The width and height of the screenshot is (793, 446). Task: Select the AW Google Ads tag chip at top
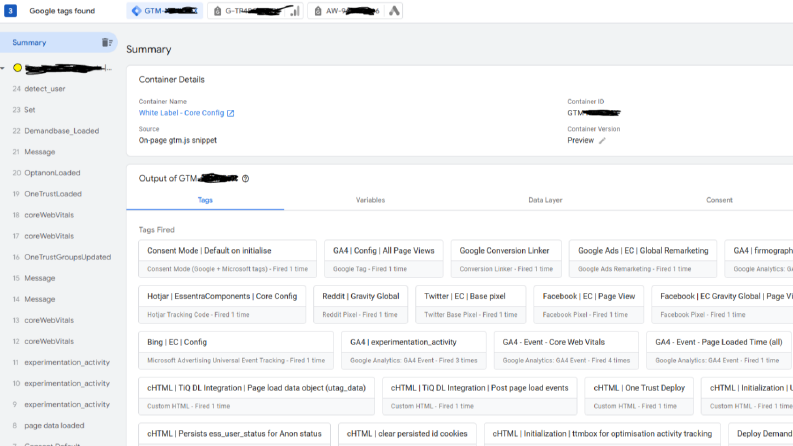point(355,11)
